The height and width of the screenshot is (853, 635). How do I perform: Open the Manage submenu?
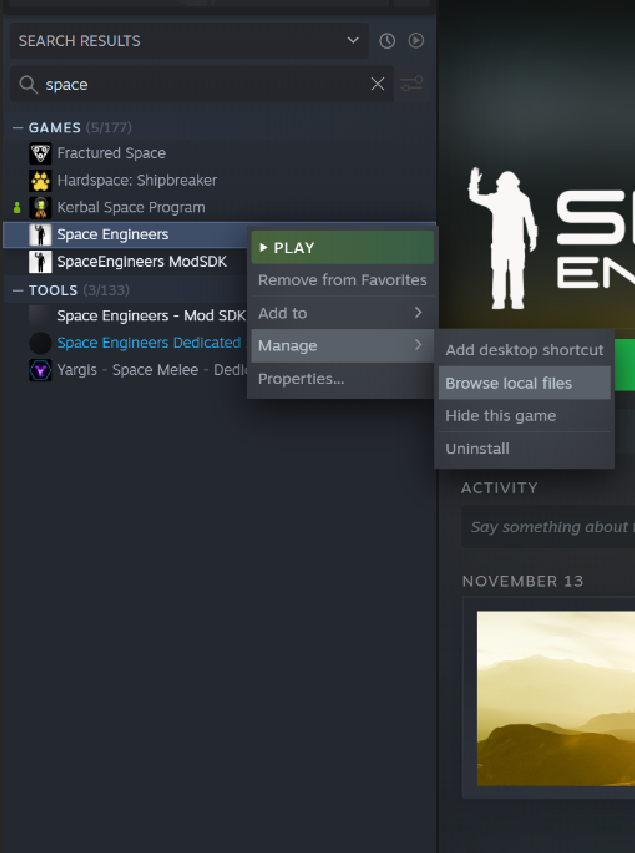[x=343, y=346]
